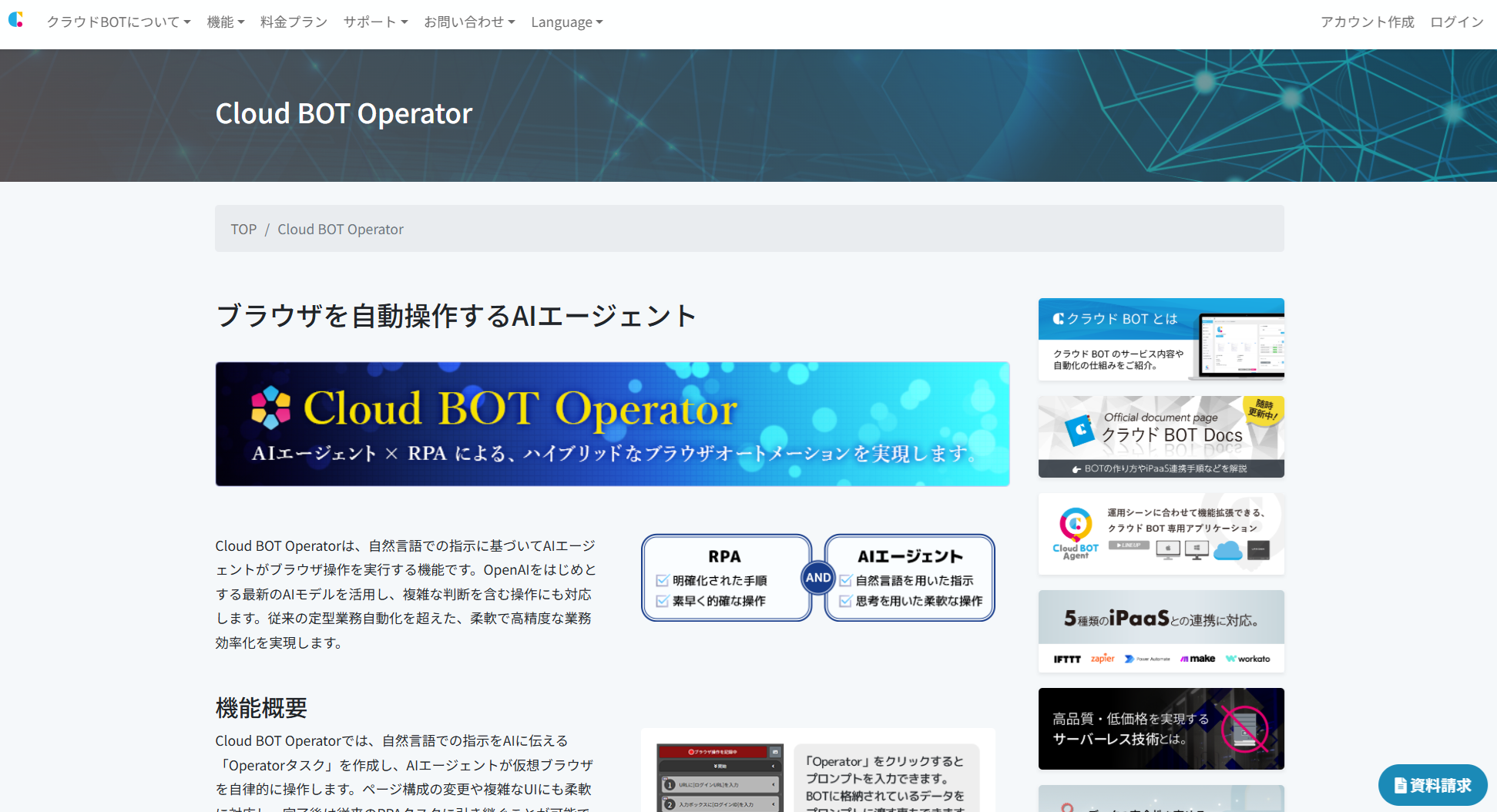Click the document icon in 資料請求 button

click(x=1401, y=785)
